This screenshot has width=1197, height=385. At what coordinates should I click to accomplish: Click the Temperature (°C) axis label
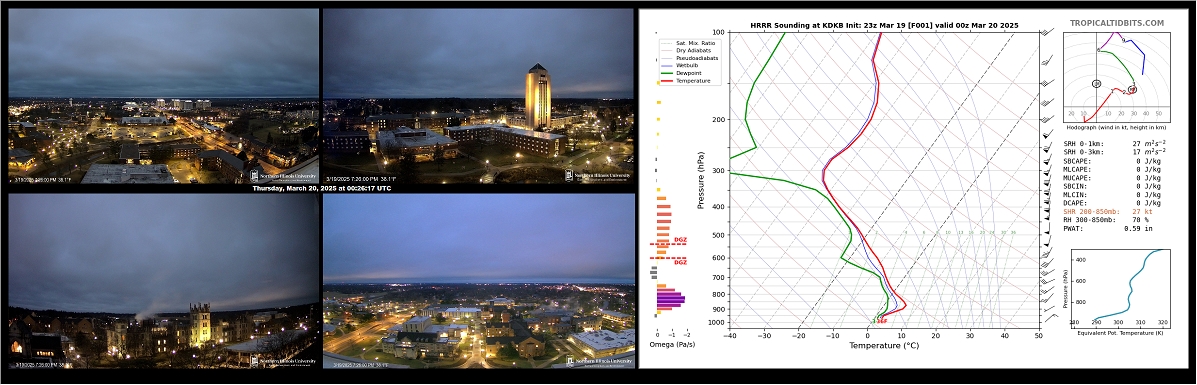884,345
